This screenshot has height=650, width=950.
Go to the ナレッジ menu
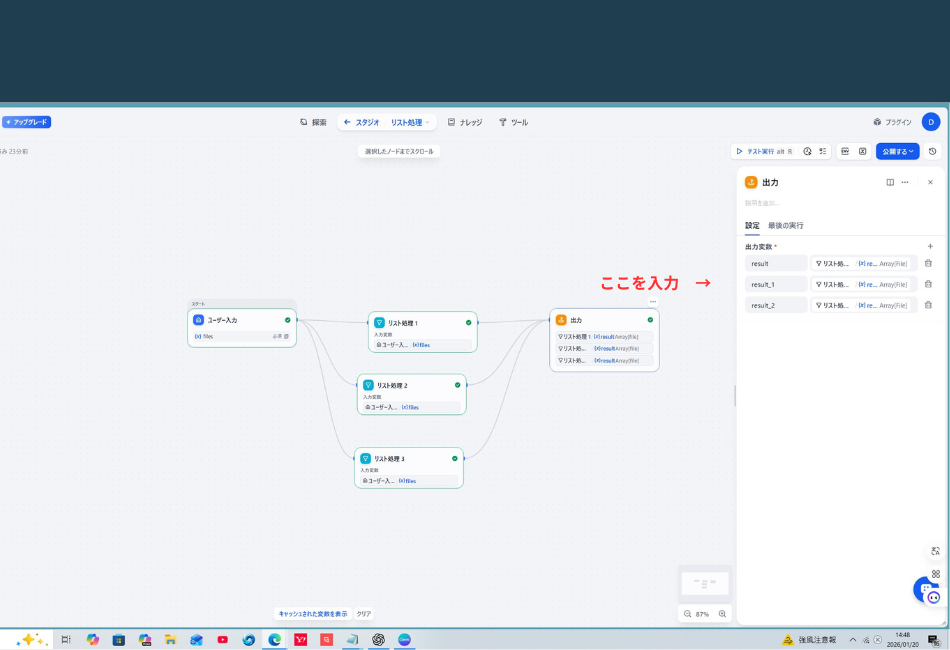click(x=465, y=122)
